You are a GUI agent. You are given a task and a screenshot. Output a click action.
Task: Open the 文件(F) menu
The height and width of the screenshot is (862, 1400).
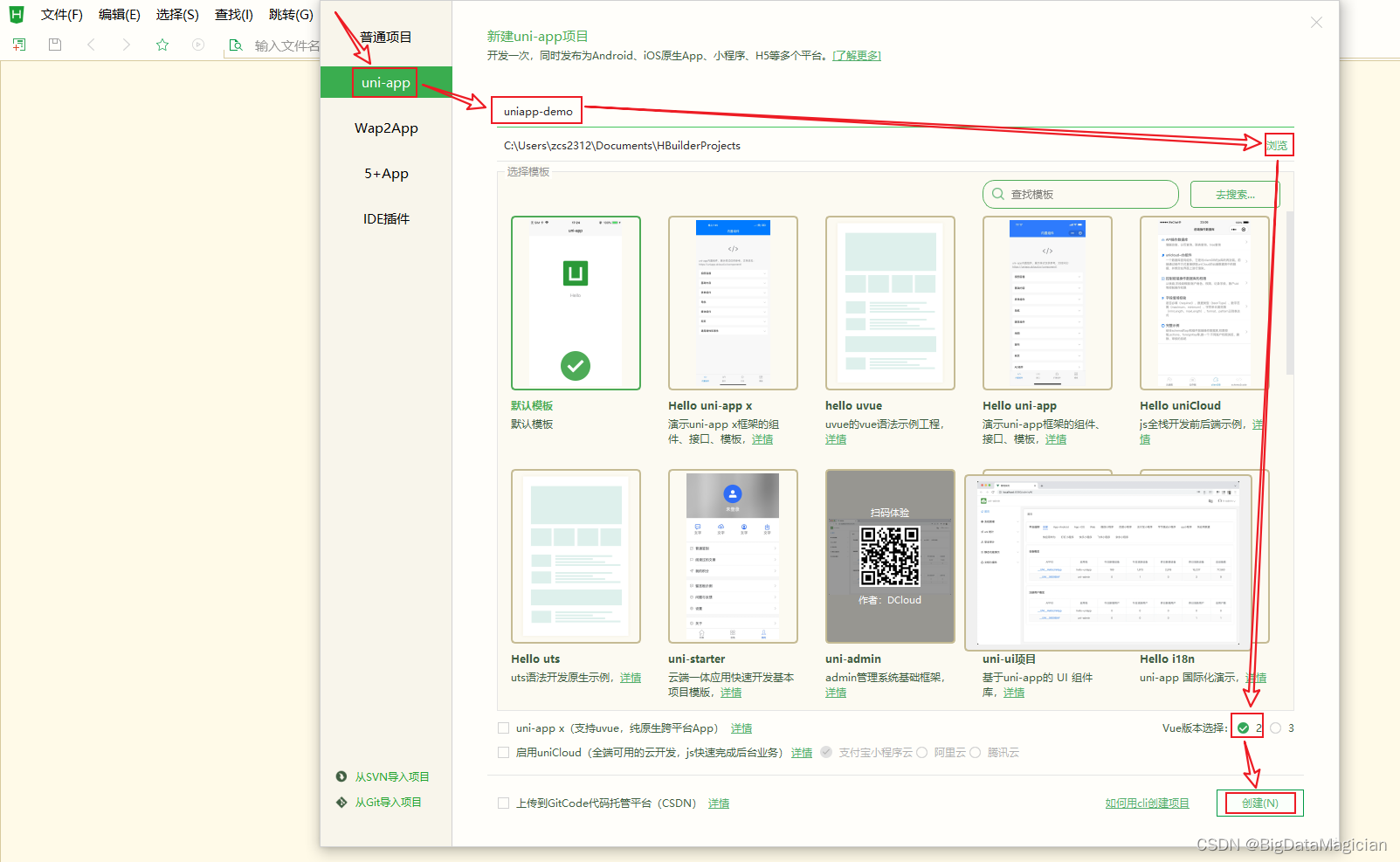point(62,15)
